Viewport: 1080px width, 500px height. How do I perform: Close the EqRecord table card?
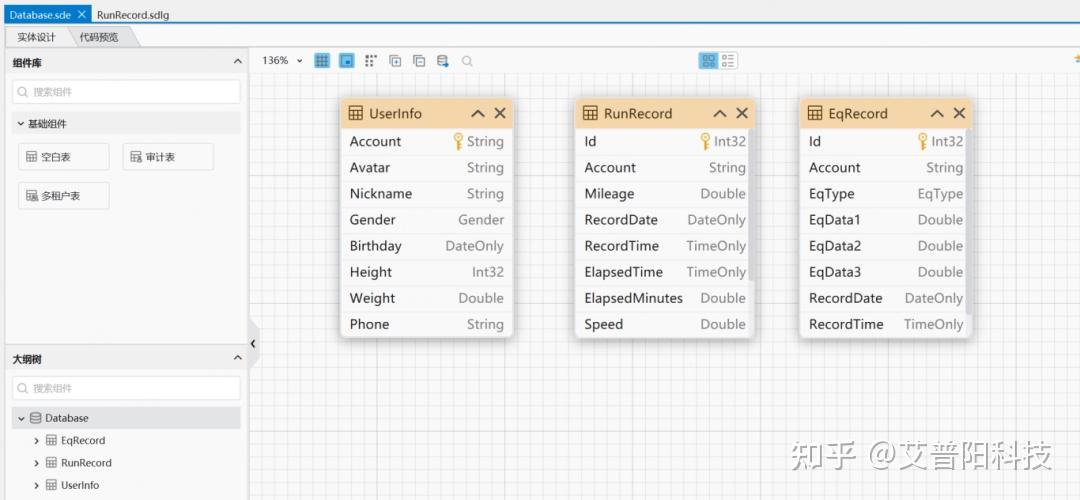[959, 114]
